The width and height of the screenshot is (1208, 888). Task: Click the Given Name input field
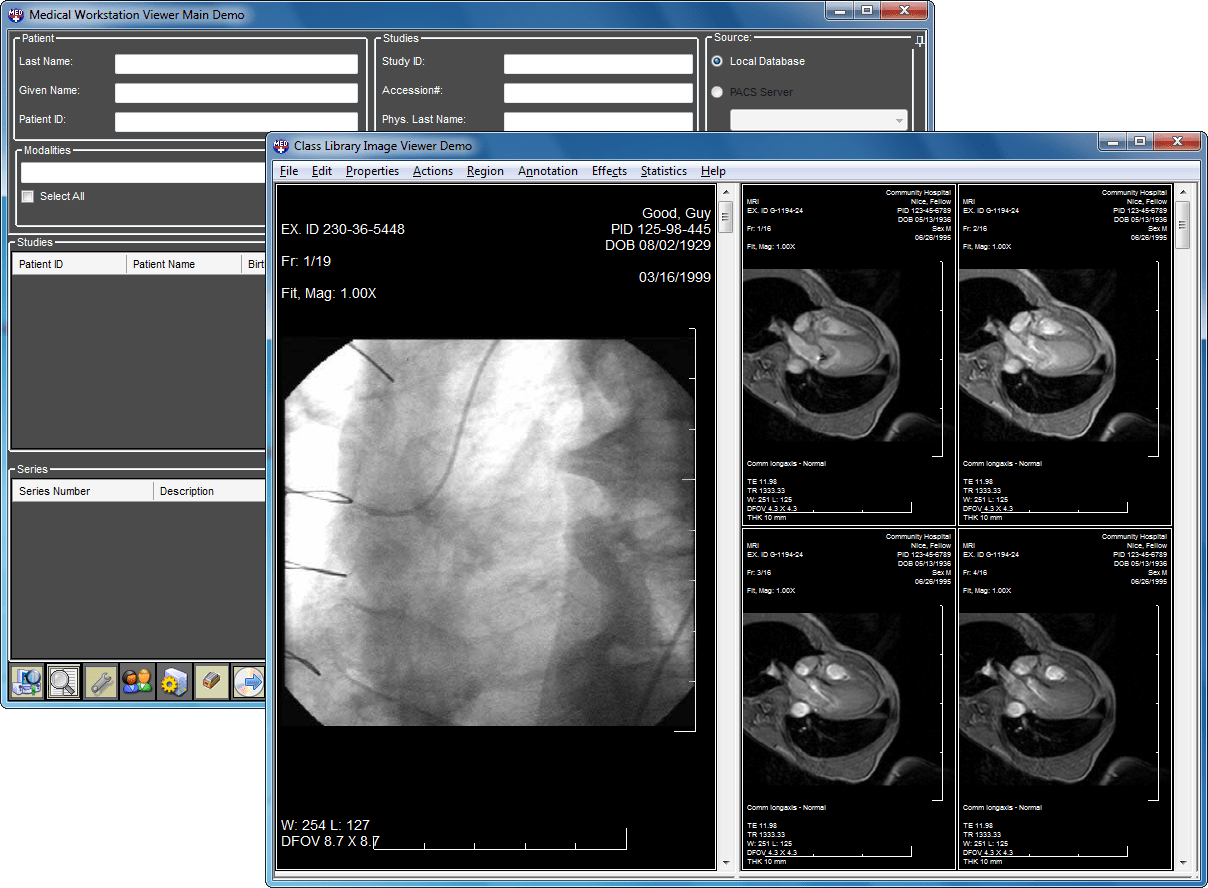236,93
